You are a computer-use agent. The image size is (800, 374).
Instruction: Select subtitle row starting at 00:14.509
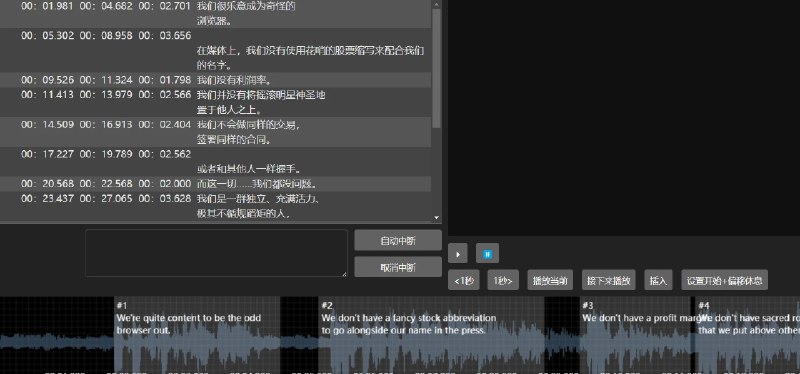[215, 132]
